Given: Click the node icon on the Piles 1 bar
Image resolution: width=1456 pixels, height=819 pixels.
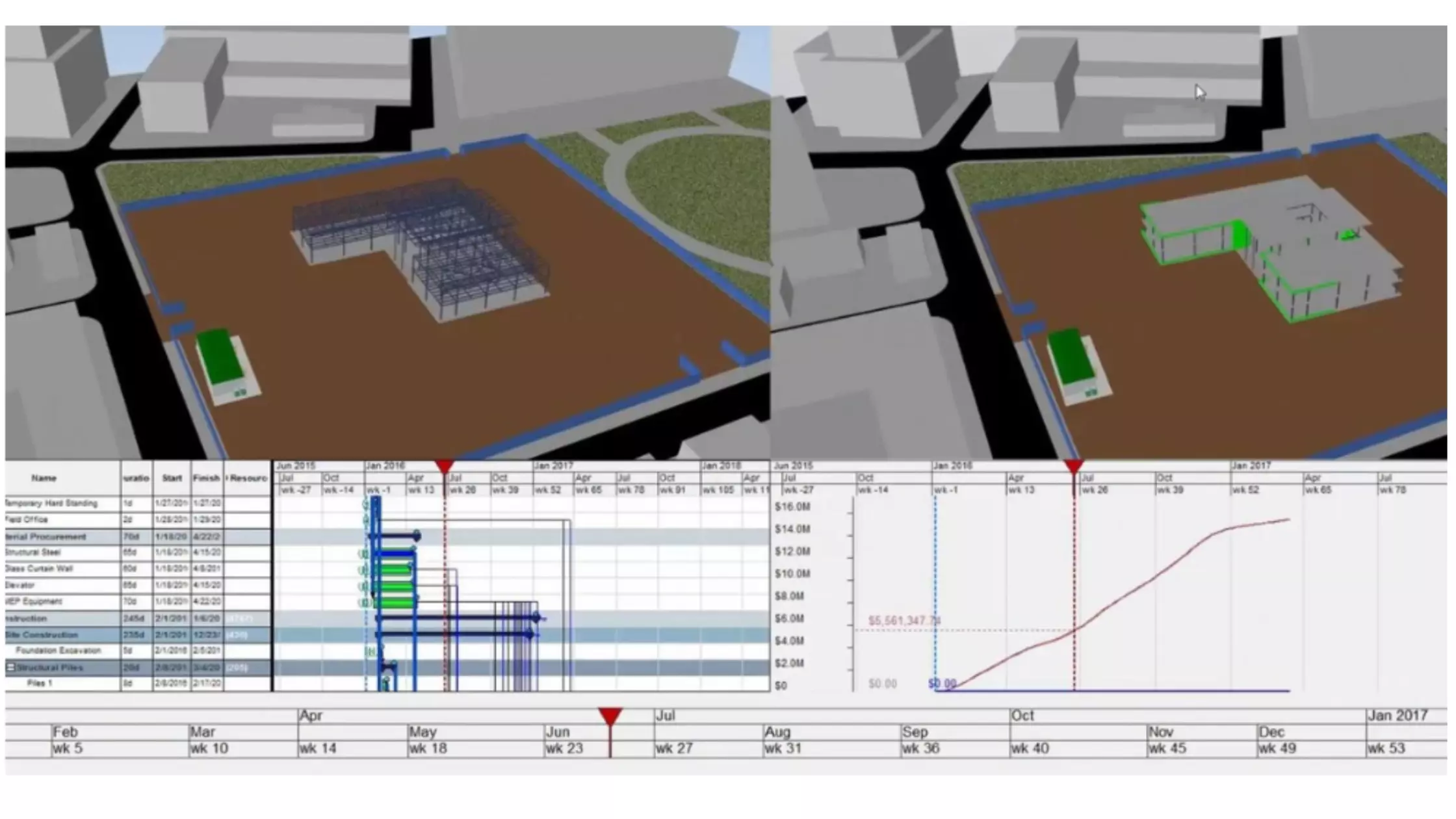Looking at the screenshot, I should (385, 682).
